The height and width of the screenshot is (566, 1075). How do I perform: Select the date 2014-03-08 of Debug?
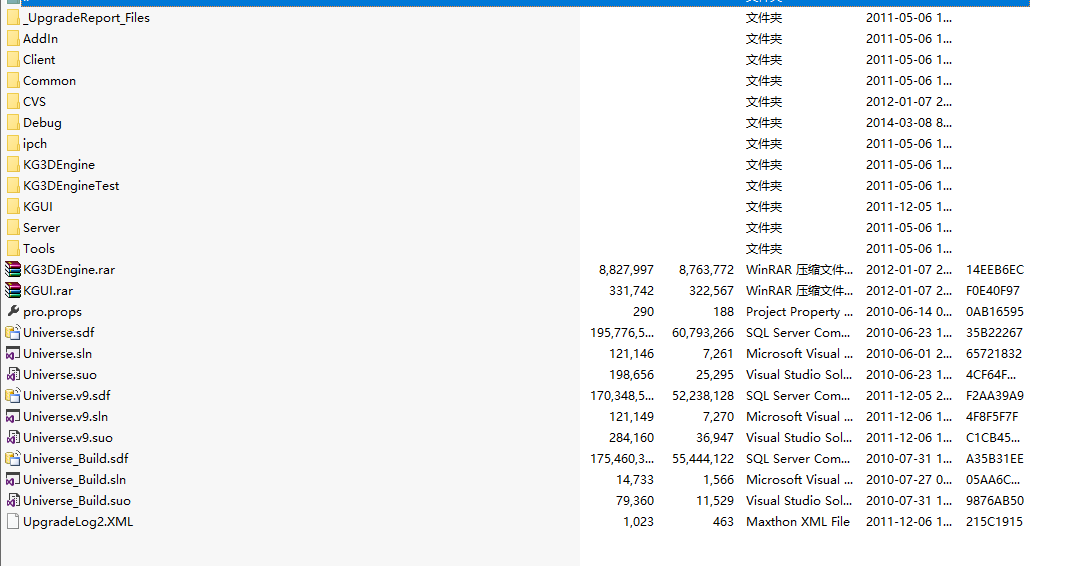tap(908, 123)
